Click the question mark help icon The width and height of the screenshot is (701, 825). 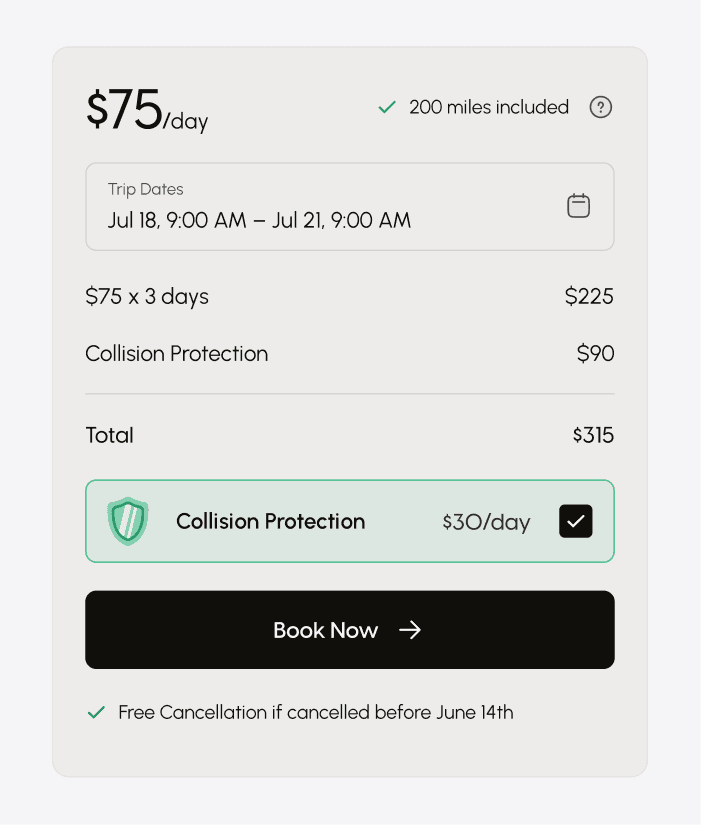pos(600,107)
